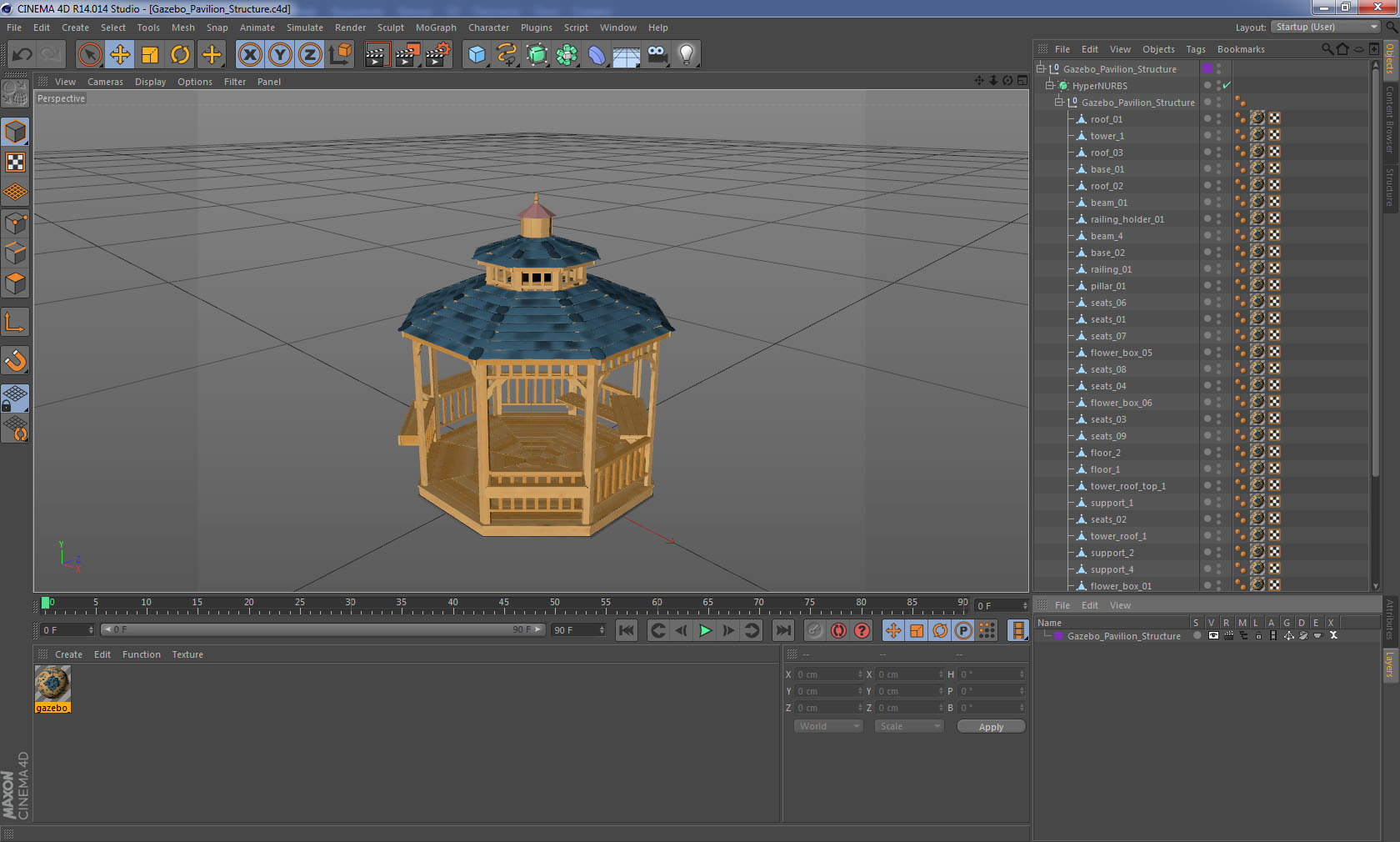Switch to Points mode
Viewport: 1400px width, 842px height.
tap(16, 223)
